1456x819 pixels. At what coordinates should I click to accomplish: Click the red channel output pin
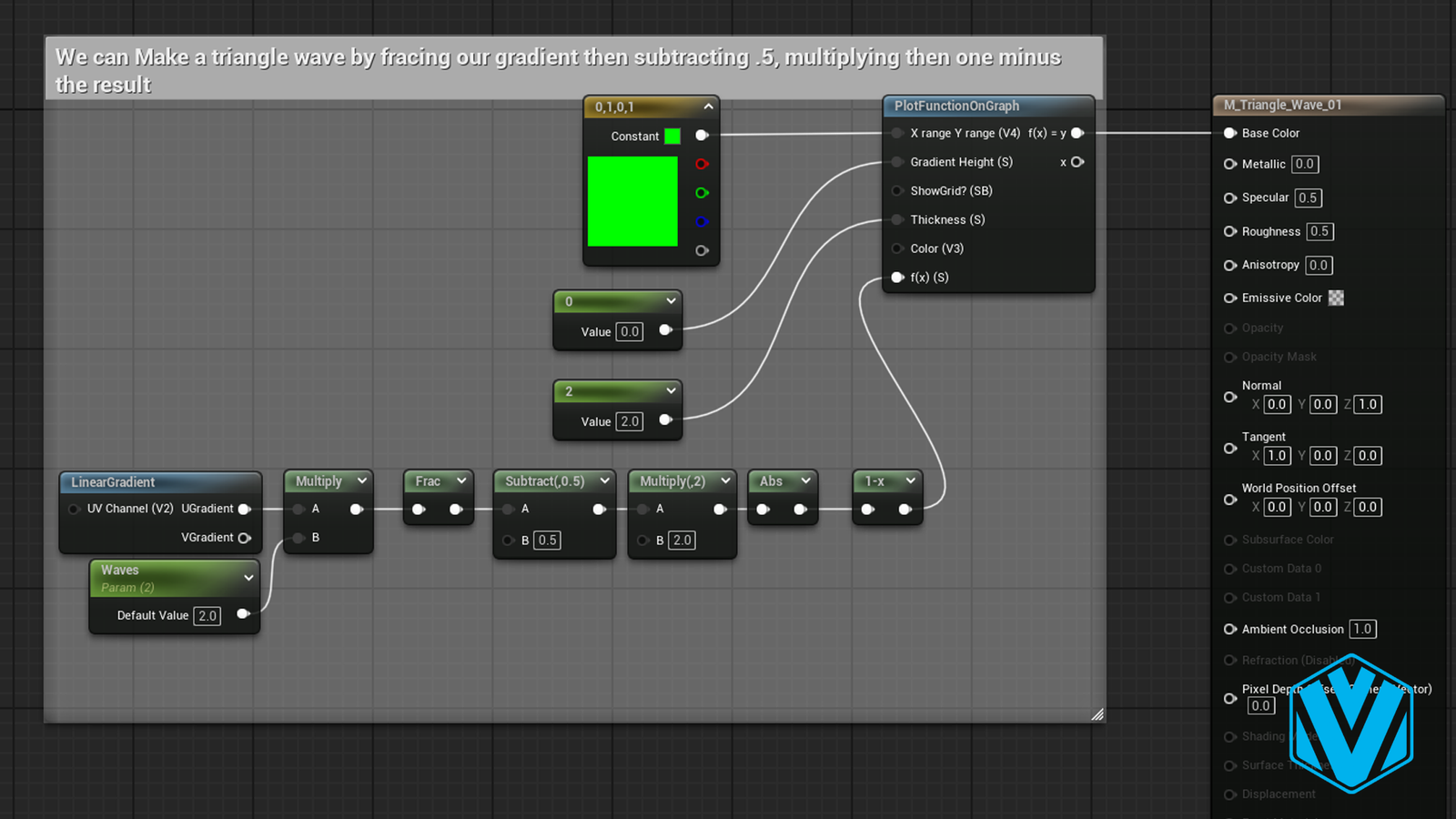702,164
